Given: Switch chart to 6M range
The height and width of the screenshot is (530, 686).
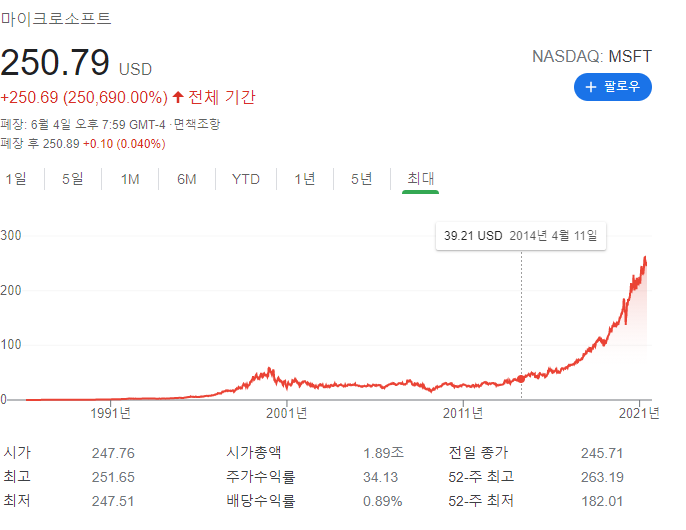Looking at the screenshot, I should click(x=187, y=179).
